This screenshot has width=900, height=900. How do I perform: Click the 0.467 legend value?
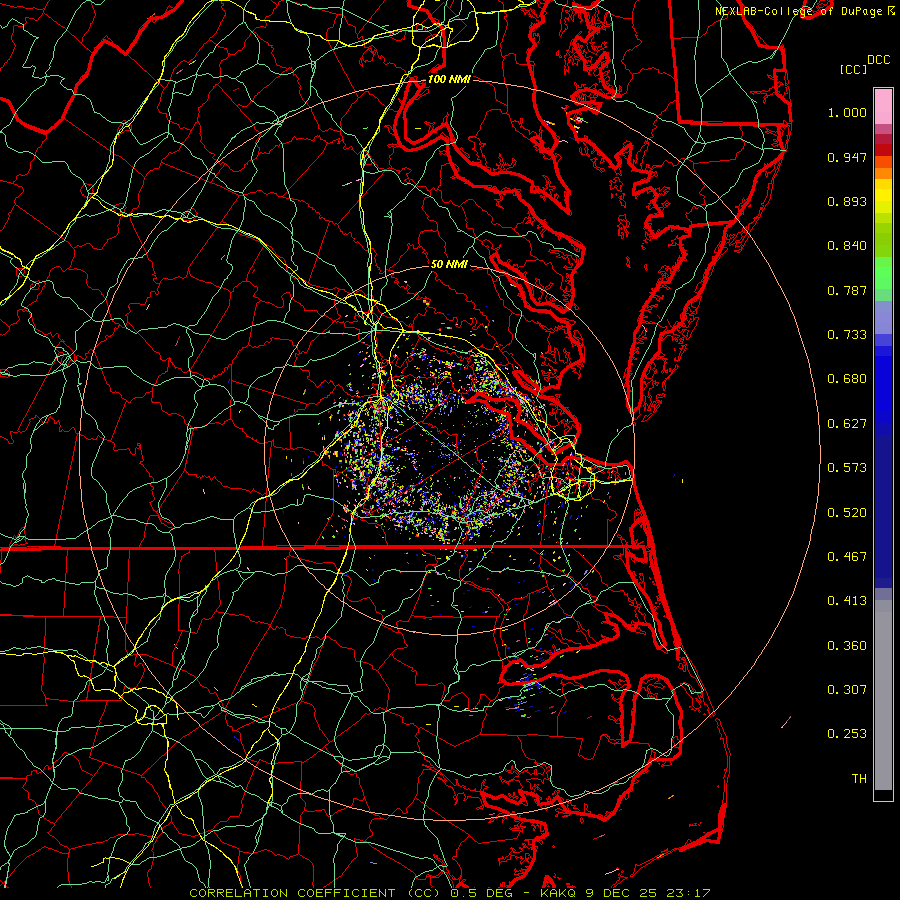coord(847,557)
